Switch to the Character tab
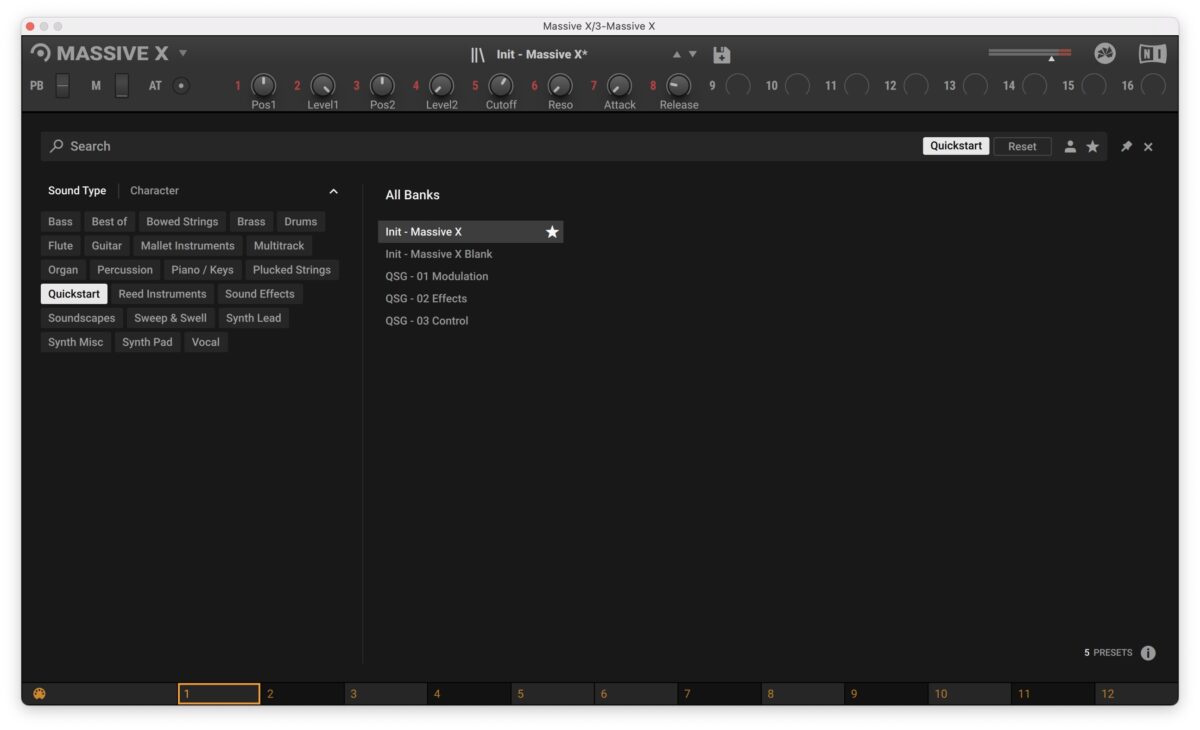Image resolution: width=1200 pixels, height=730 pixels. pyautogui.click(x=154, y=191)
